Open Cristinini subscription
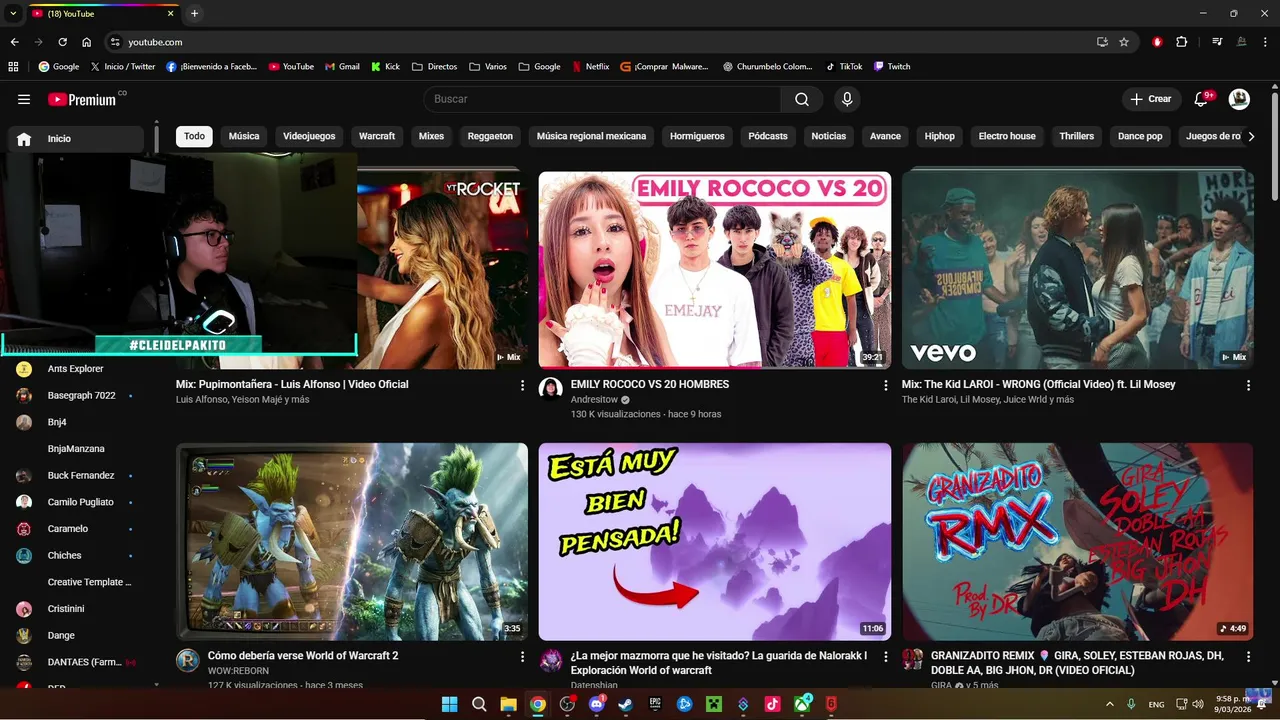 tap(76, 609)
